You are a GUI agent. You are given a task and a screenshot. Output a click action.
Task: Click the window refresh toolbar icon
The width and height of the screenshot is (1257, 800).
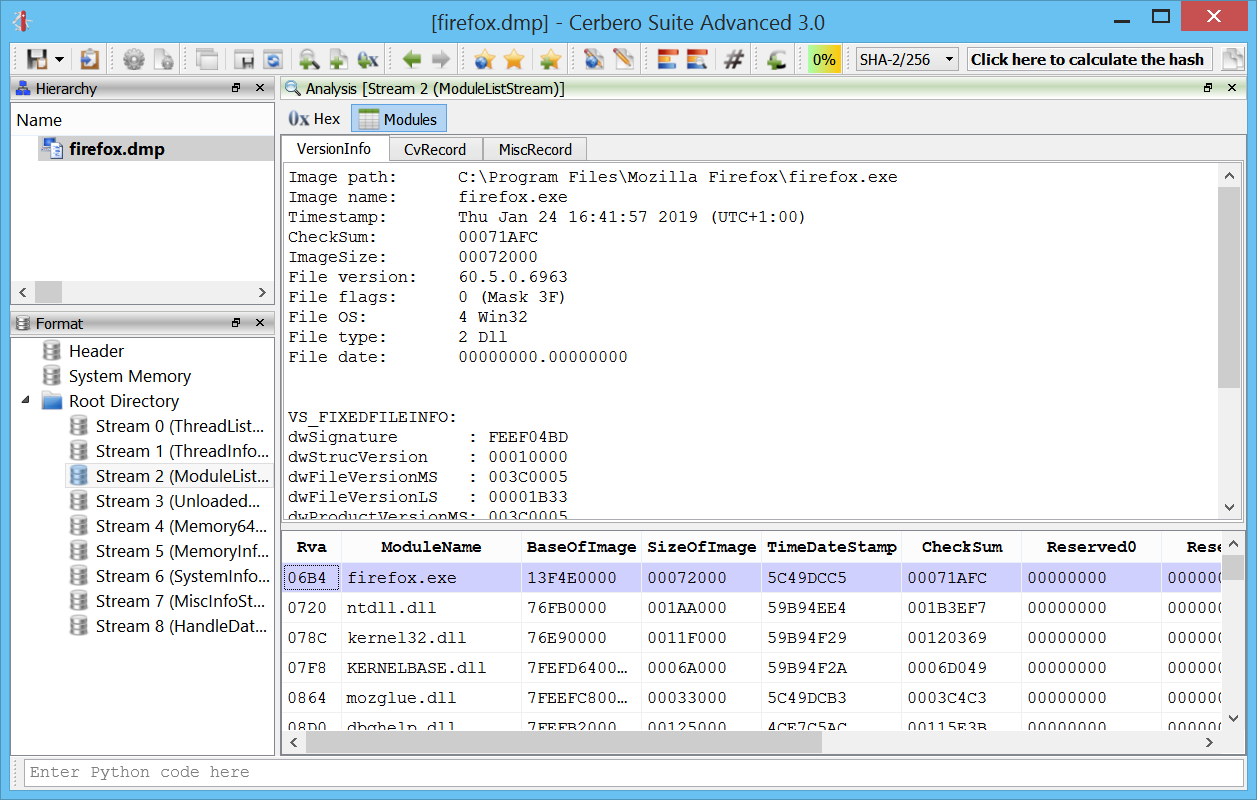[273, 59]
